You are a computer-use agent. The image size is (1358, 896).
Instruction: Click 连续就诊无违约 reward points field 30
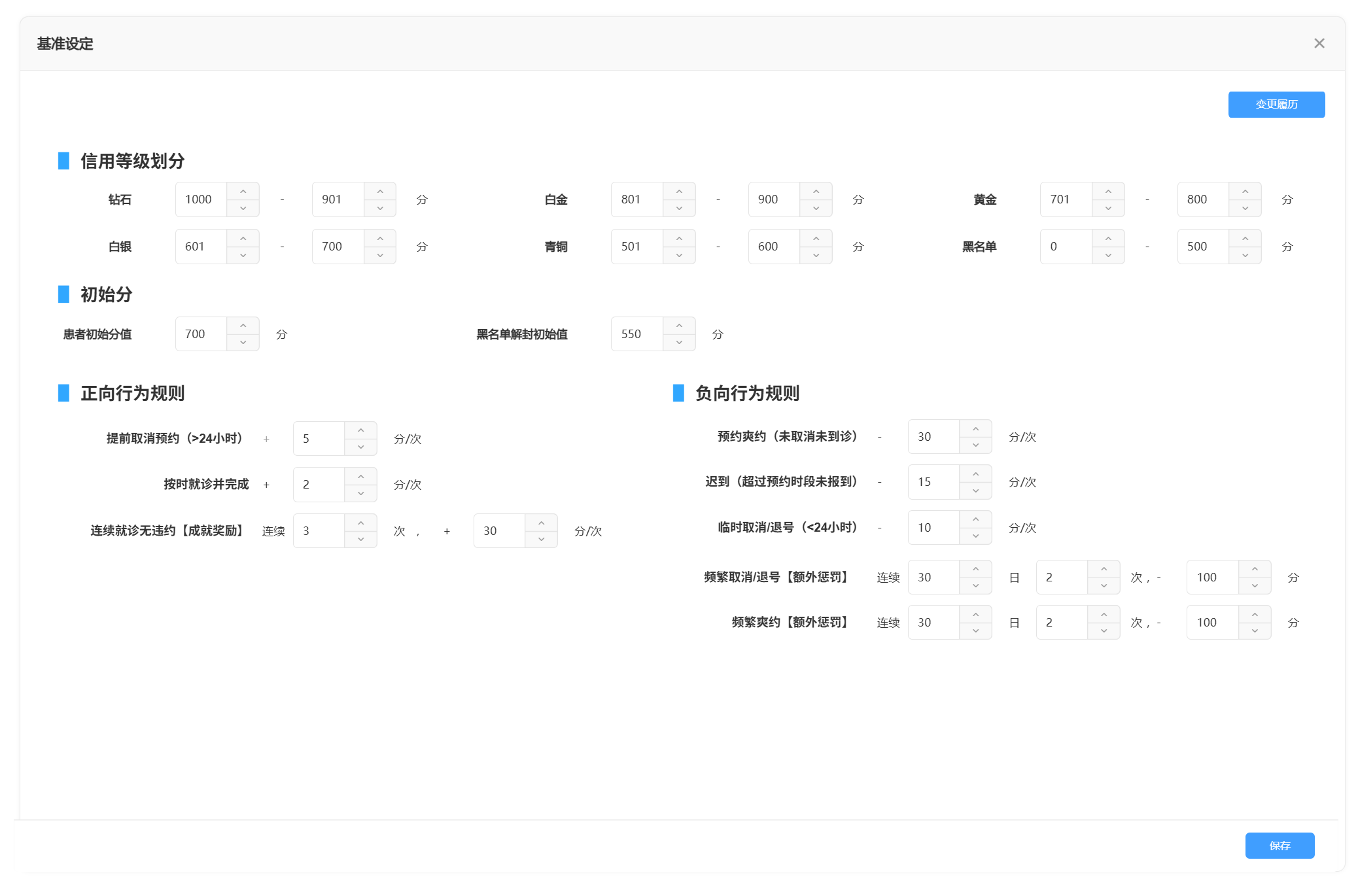tap(500, 531)
